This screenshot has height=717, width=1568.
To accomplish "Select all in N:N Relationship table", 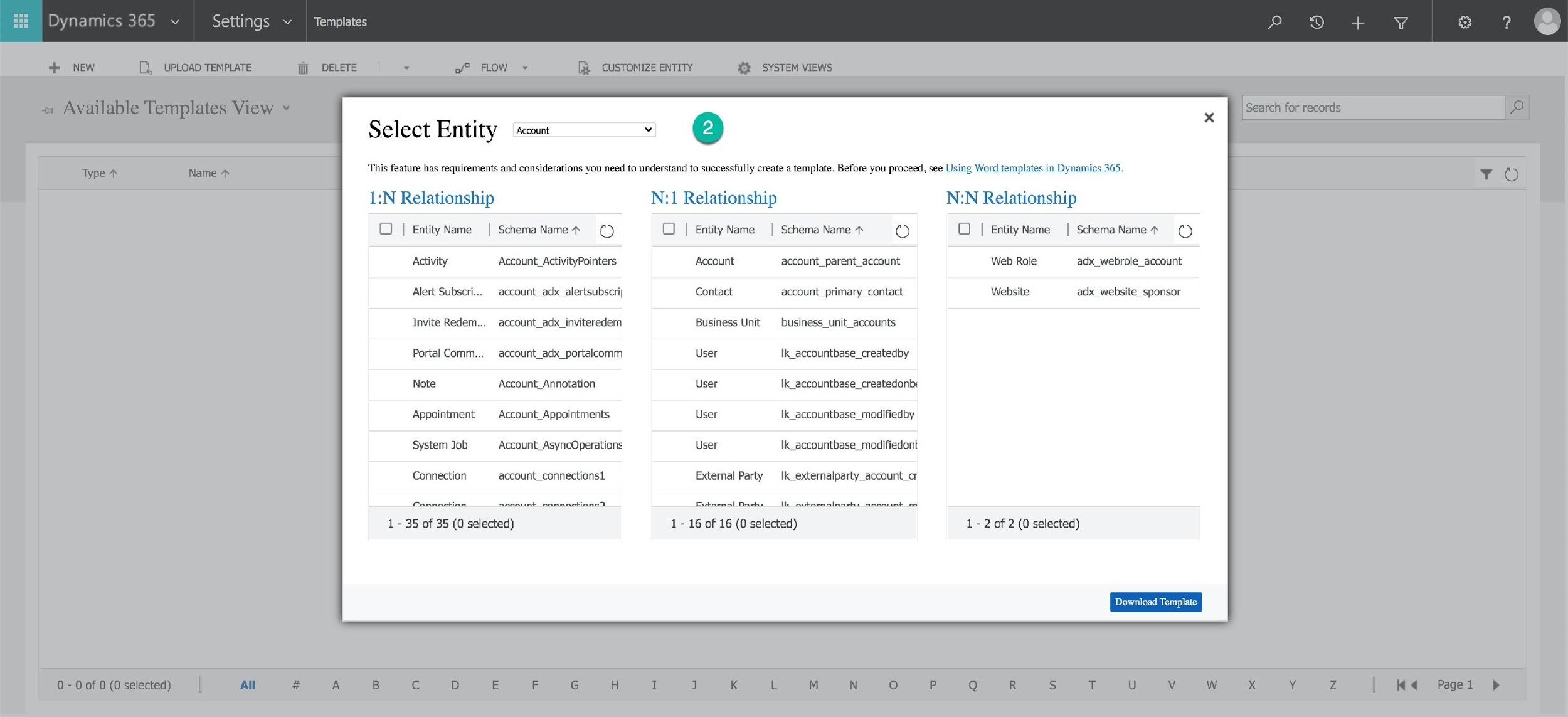I will click(x=964, y=229).
